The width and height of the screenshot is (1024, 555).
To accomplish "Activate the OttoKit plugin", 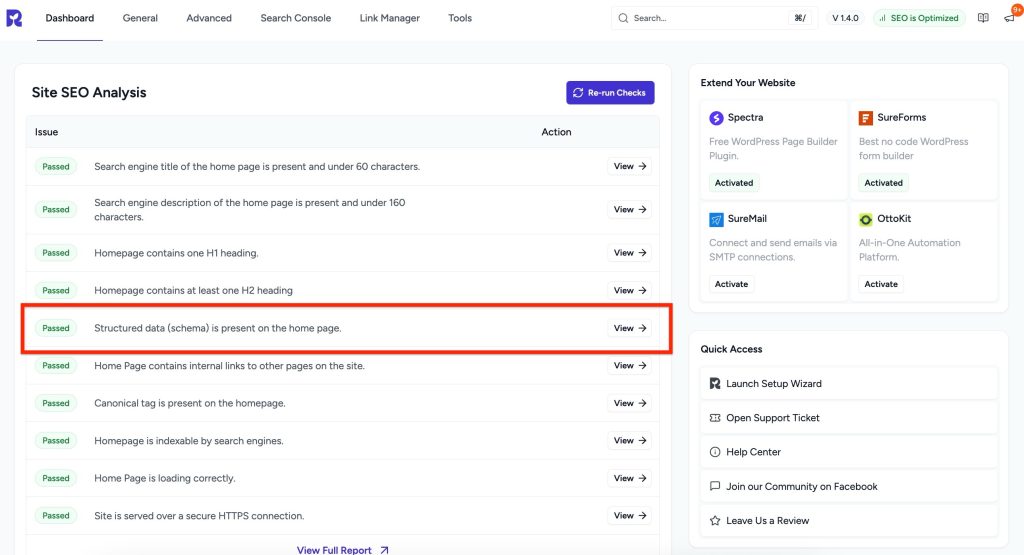I will click(881, 284).
